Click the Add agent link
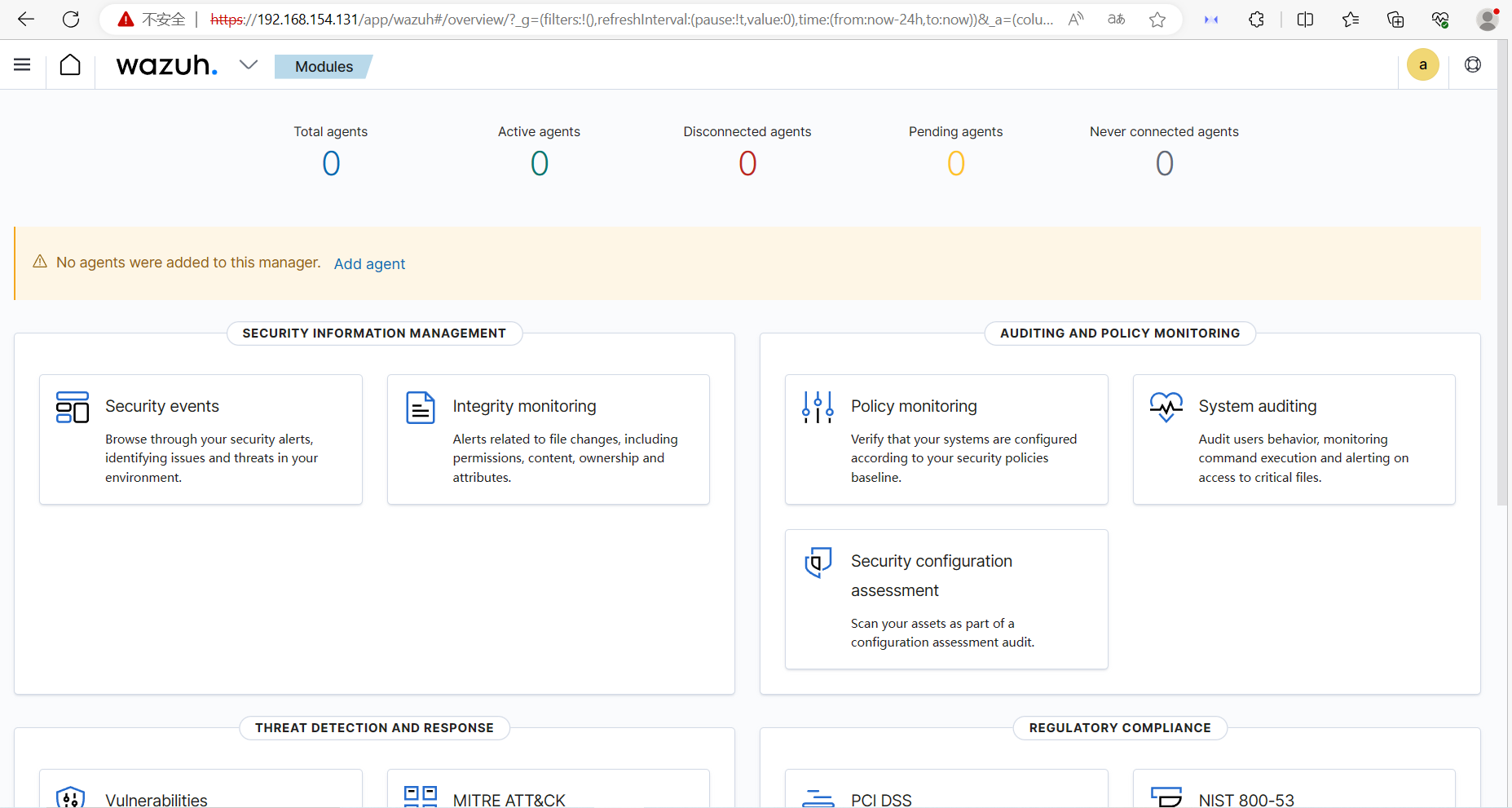The width and height of the screenshot is (1512, 808). pos(369,263)
